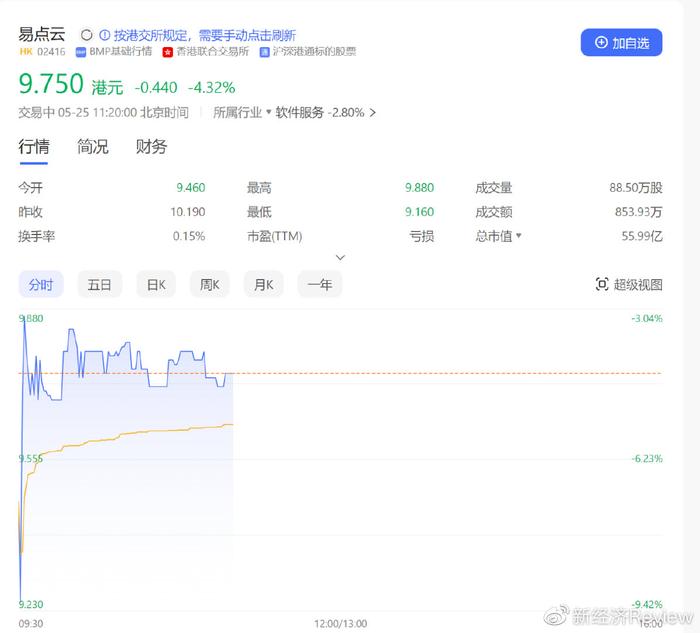Screen dimensions: 700x633
Task: Click the 12:00/13:00 time axis label
Action: [x=341, y=624]
